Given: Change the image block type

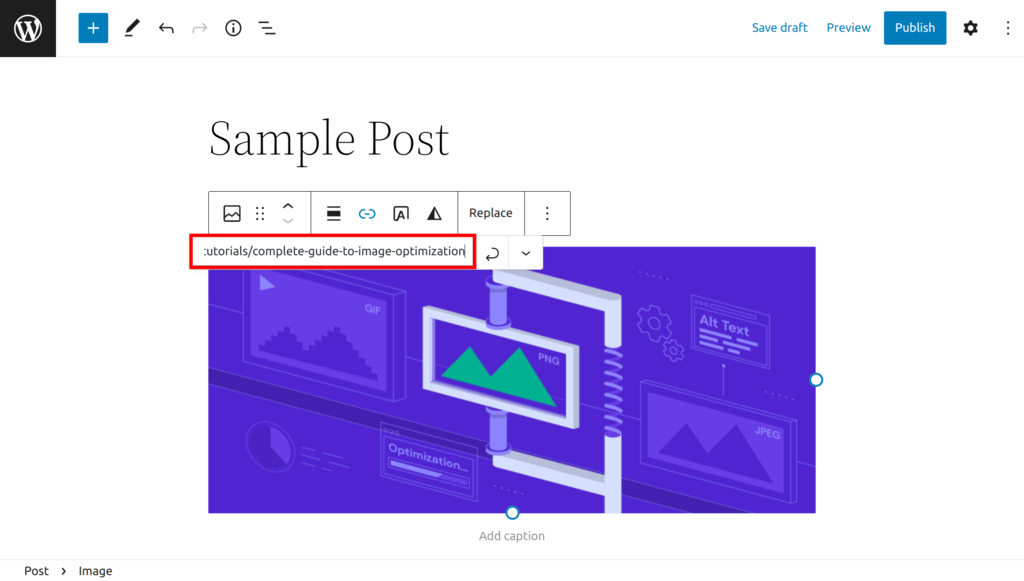Looking at the screenshot, I should 231,213.
